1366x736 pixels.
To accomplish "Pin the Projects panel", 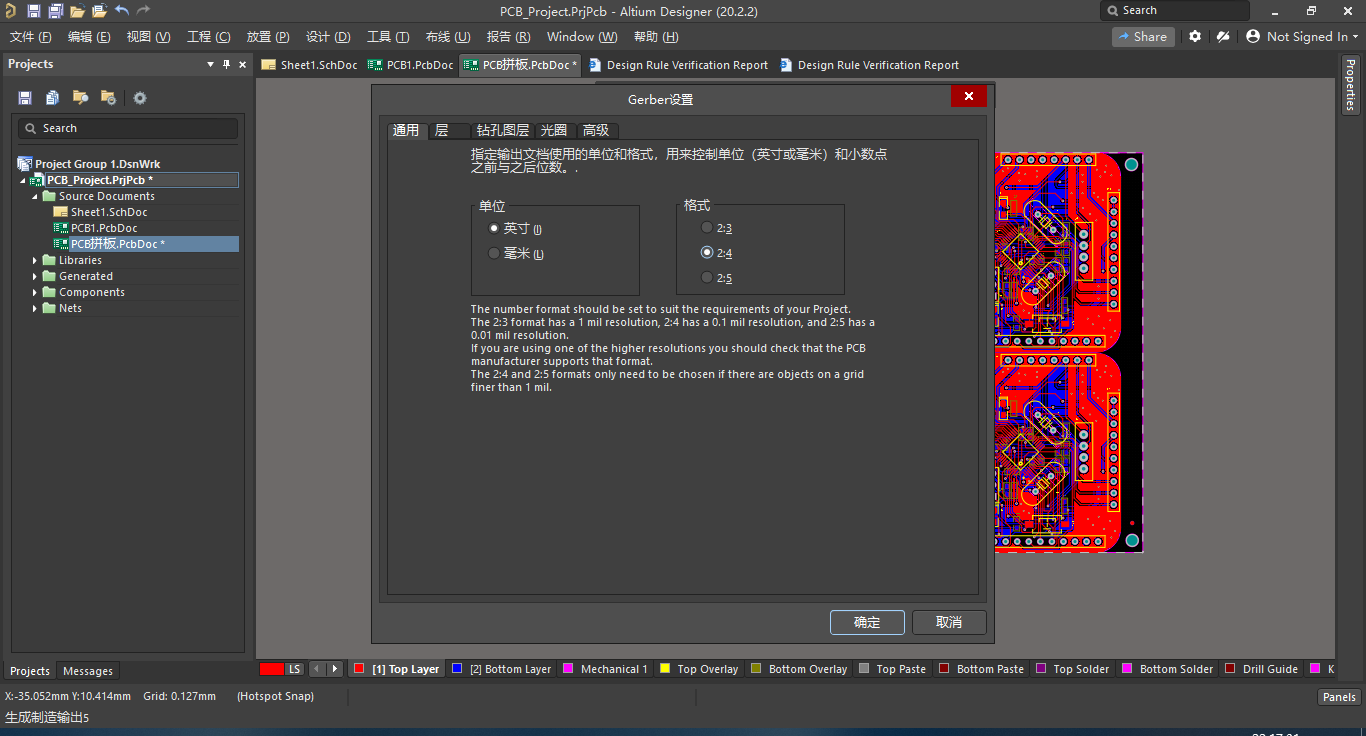I will [226, 64].
